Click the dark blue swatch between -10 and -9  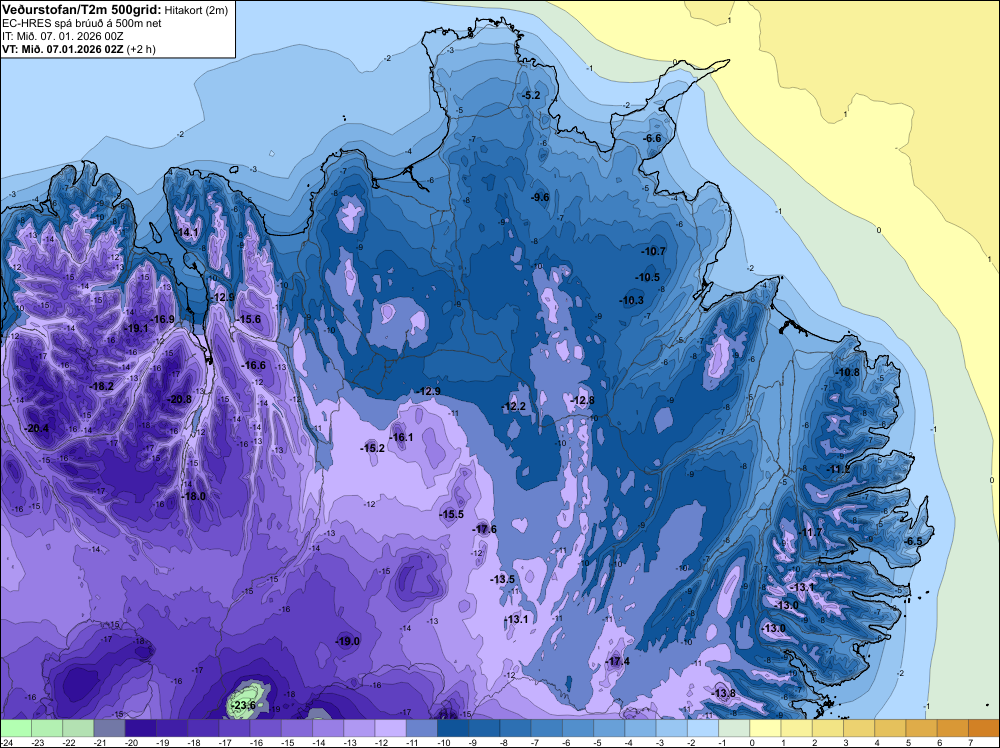453,728
